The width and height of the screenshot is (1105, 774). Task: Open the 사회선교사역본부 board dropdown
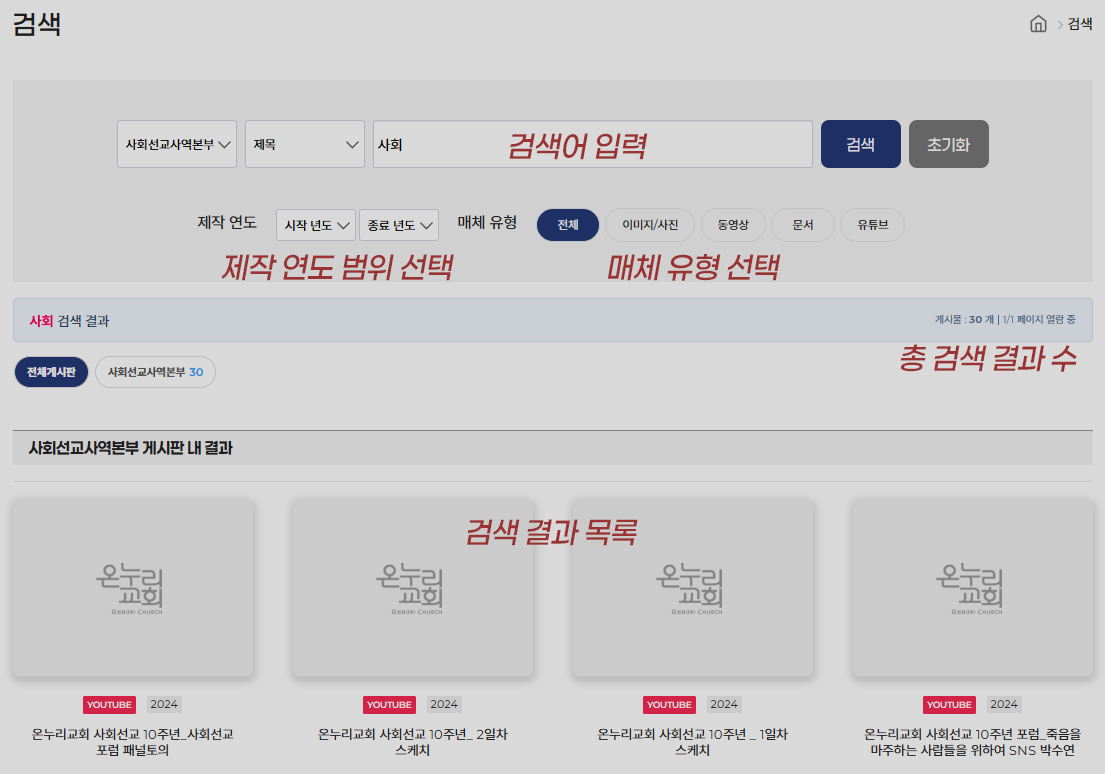[x=177, y=144]
